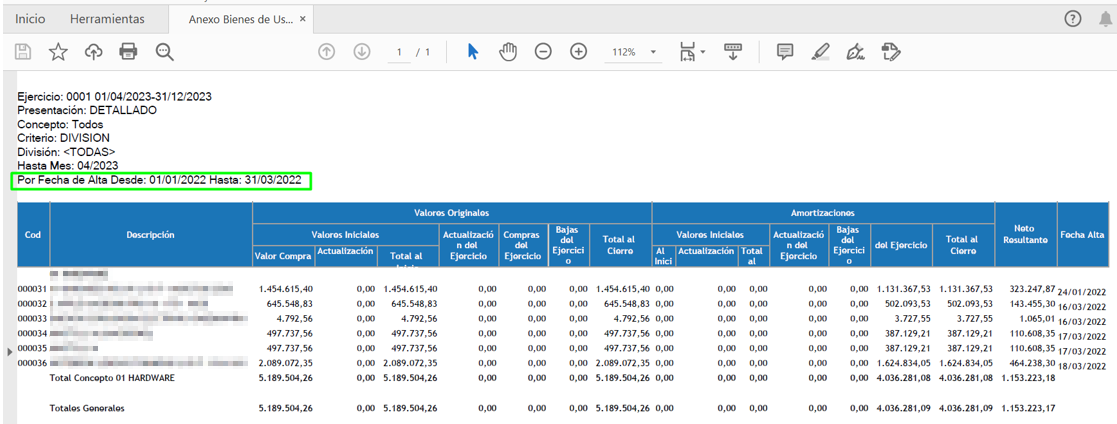The width and height of the screenshot is (1117, 424).
Task: Click the cloud upload icon
Action: [93, 52]
